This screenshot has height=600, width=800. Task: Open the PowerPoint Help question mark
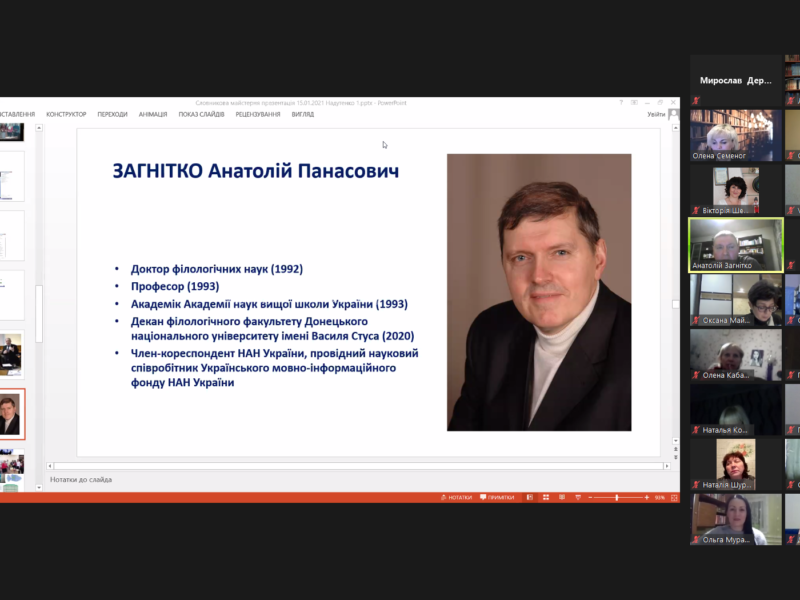[x=621, y=102]
